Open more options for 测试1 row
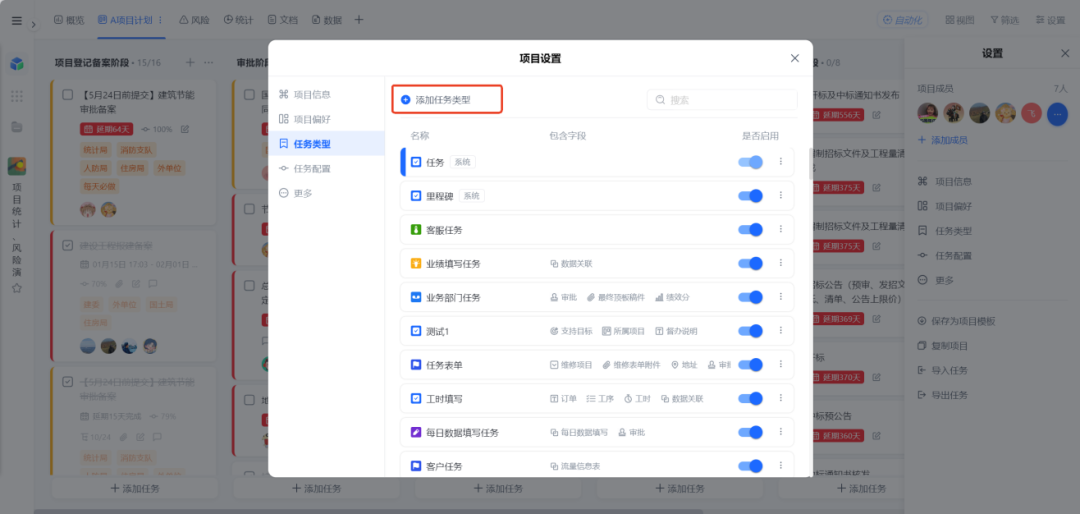The width and height of the screenshot is (1080, 514). pos(780,331)
